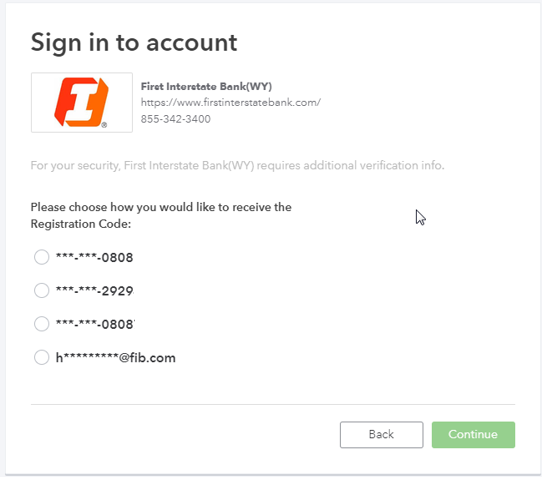Choose the h*********@fib.com email radio button
Screen dimensions: 542x477
tap(41, 357)
